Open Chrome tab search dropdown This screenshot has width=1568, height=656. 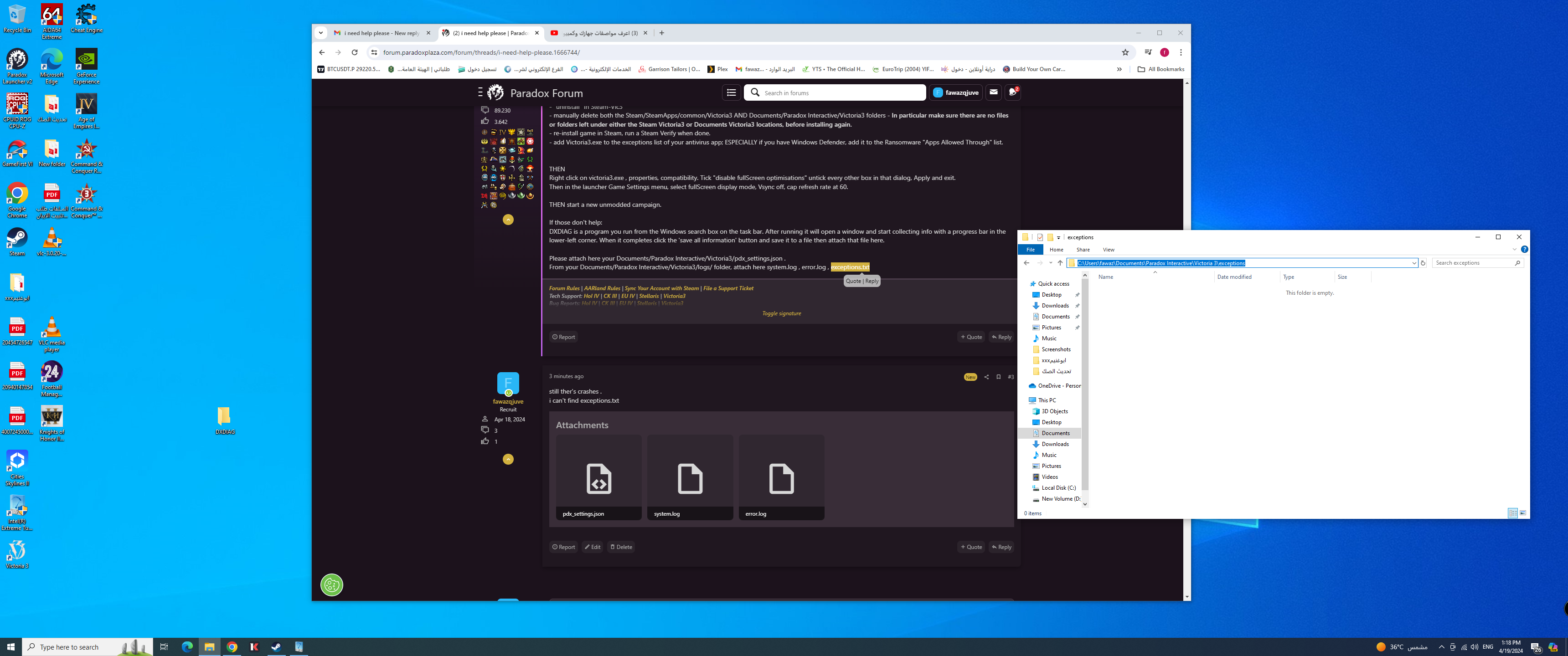click(x=320, y=33)
